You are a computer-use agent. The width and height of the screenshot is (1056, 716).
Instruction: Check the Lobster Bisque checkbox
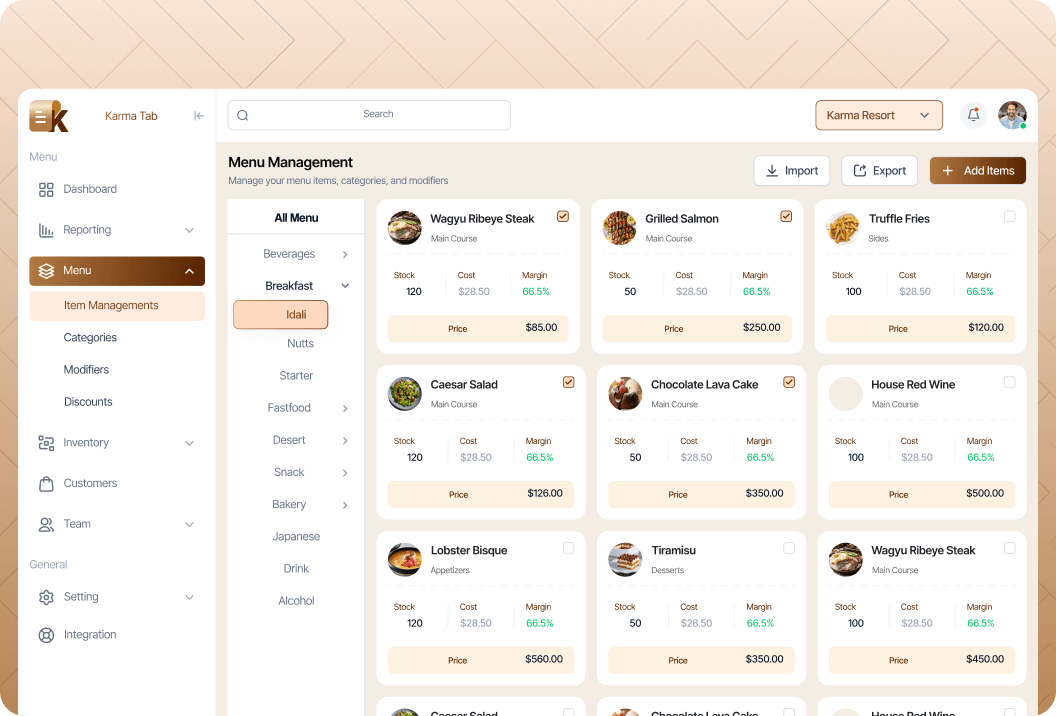click(x=568, y=548)
